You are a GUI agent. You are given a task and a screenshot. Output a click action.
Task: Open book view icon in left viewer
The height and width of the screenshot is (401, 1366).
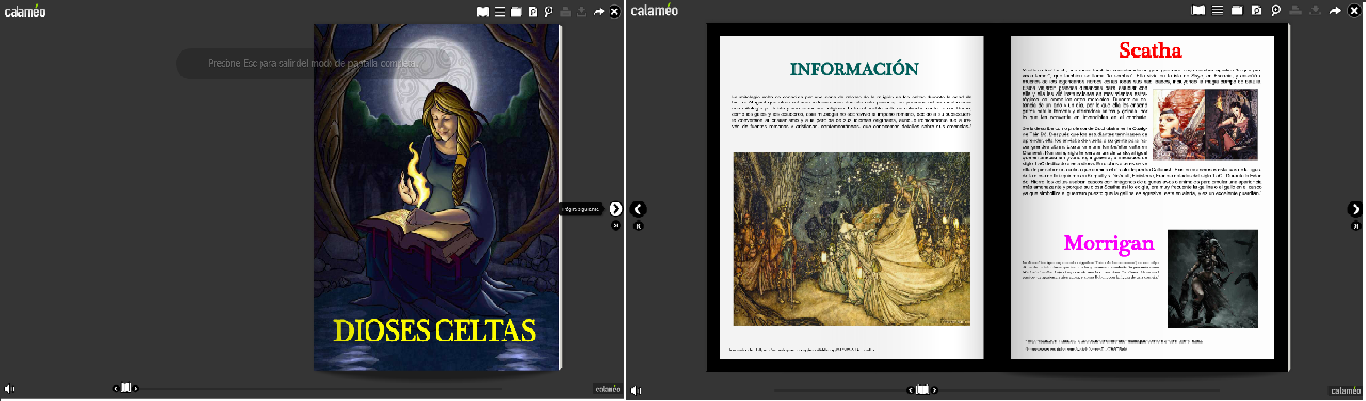pyautogui.click(x=483, y=12)
